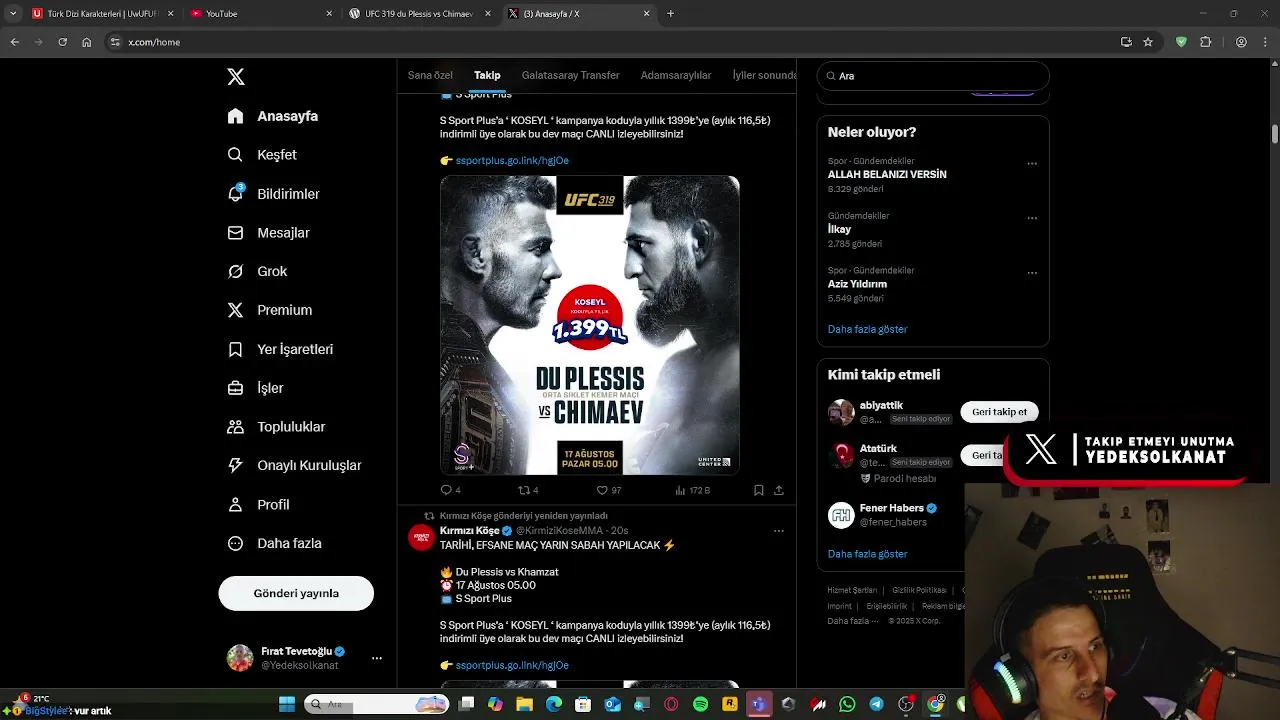Viewport: 1280px width, 720px height.
Task: Open more options for Aziz Yıldırım trend
Action: 1032,273
